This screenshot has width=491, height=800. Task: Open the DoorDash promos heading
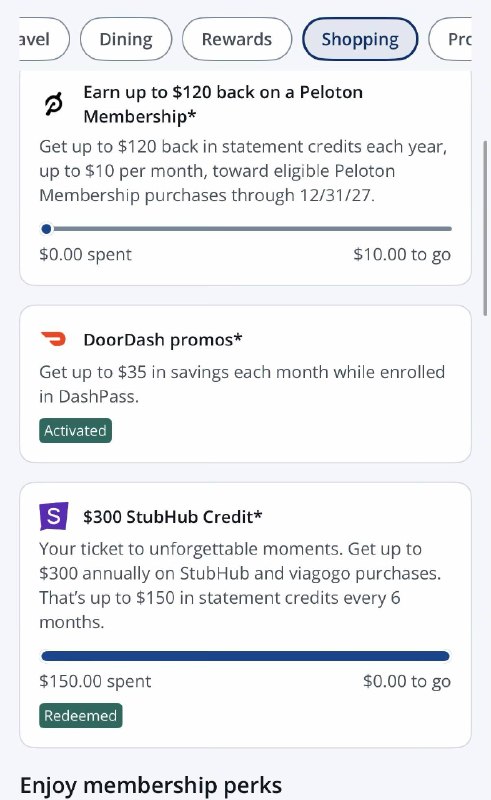[163, 340]
